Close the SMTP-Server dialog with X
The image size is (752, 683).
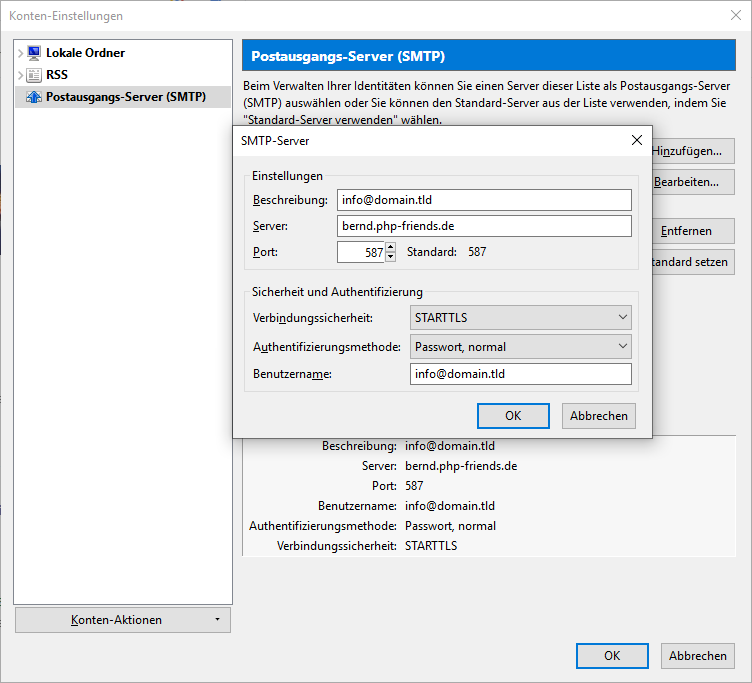pos(636,140)
